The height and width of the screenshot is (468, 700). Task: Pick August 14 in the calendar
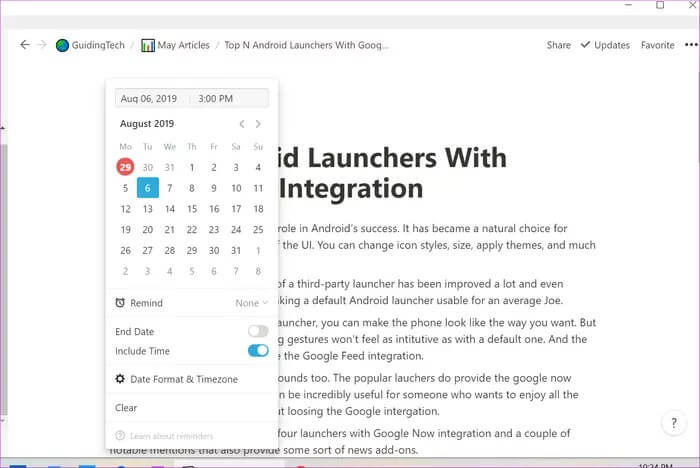170,209
